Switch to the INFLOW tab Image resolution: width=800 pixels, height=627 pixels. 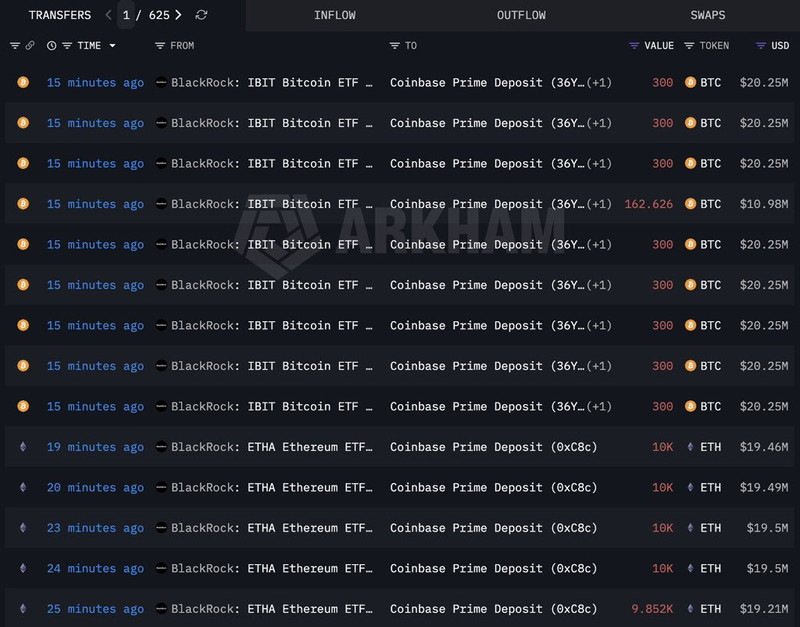tap(334, 15)
